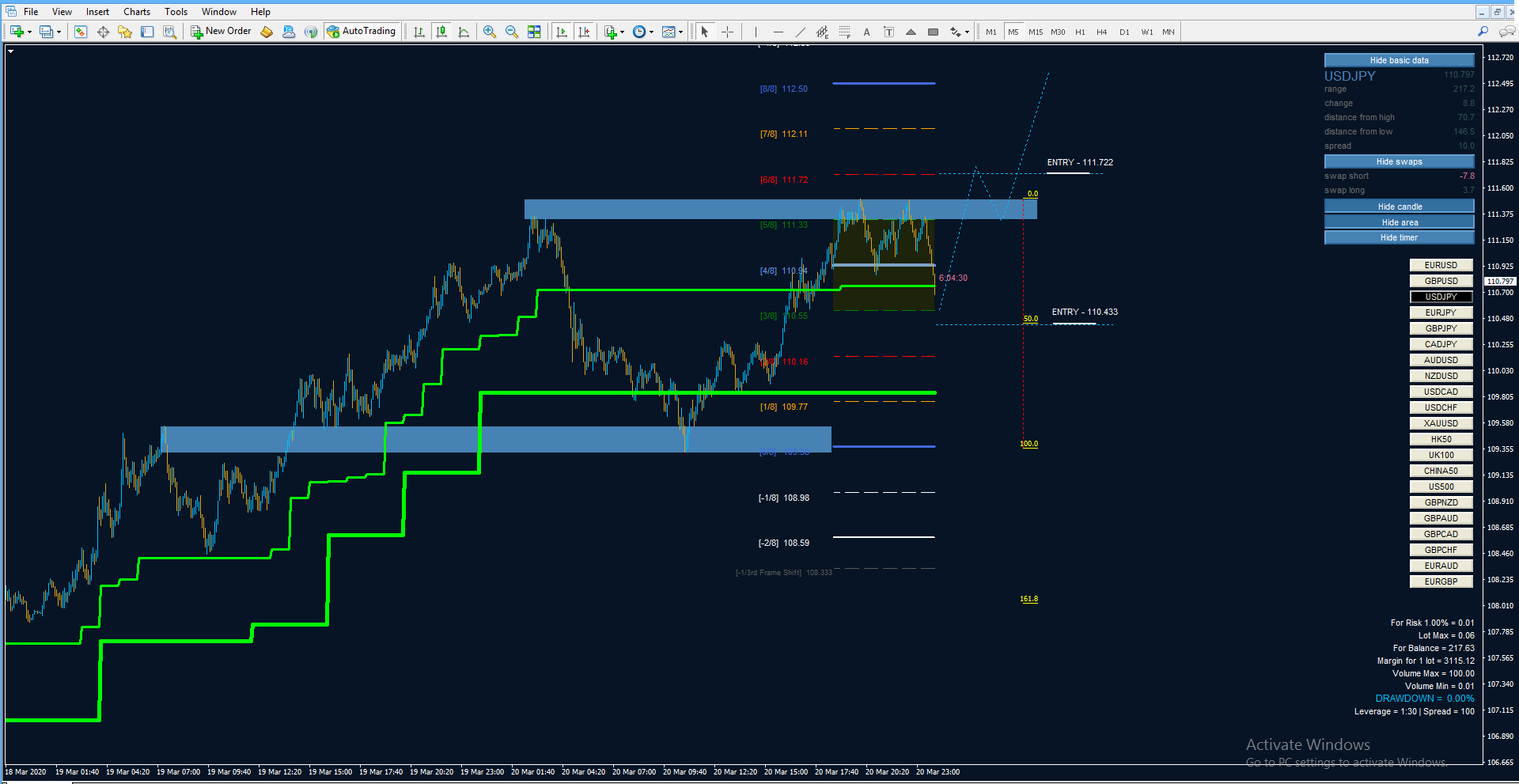Click the Hide swaps button
Screen dimensions: 1519x784
1399,161
